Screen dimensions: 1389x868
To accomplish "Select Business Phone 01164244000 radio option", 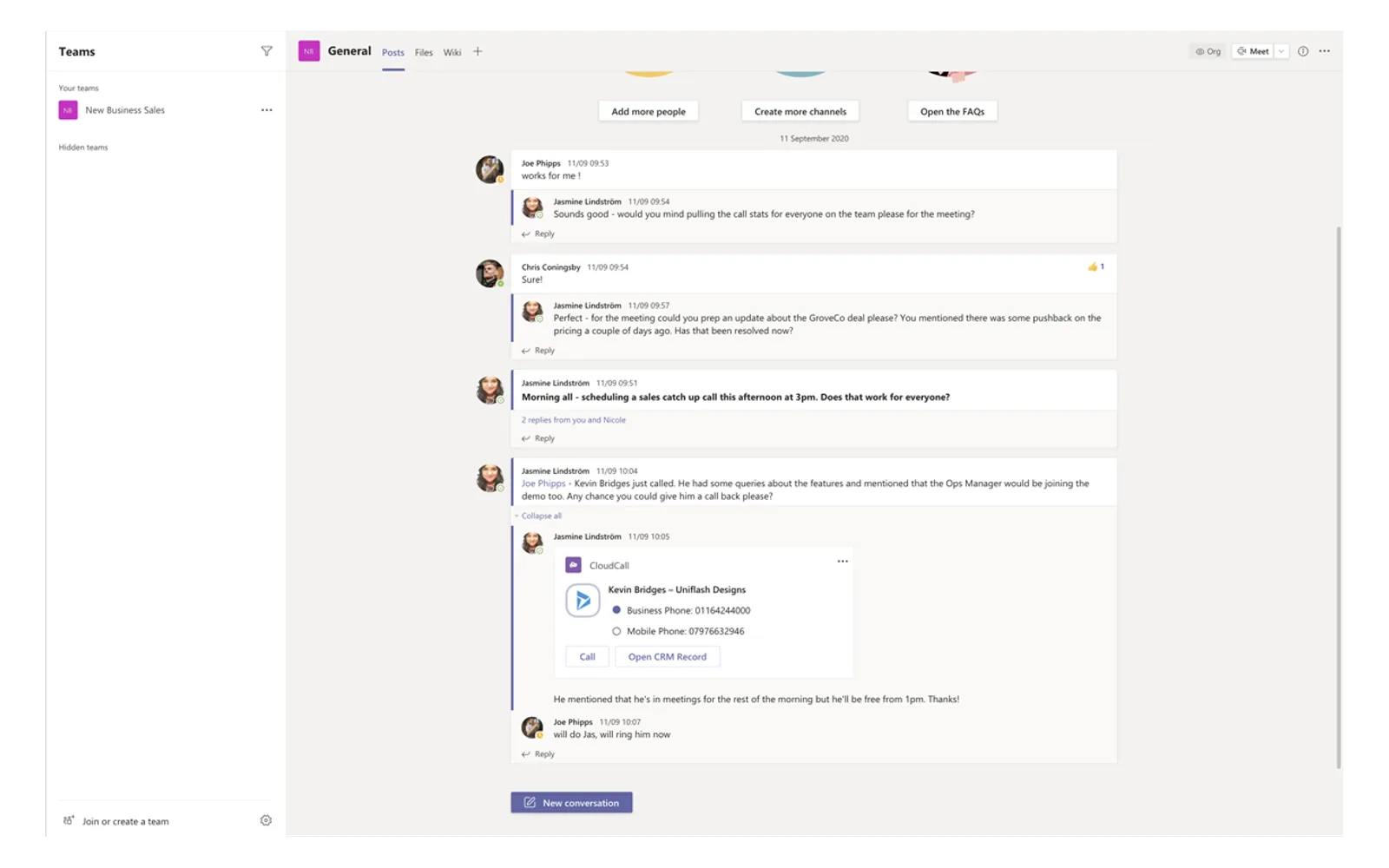I will point(616,610).
